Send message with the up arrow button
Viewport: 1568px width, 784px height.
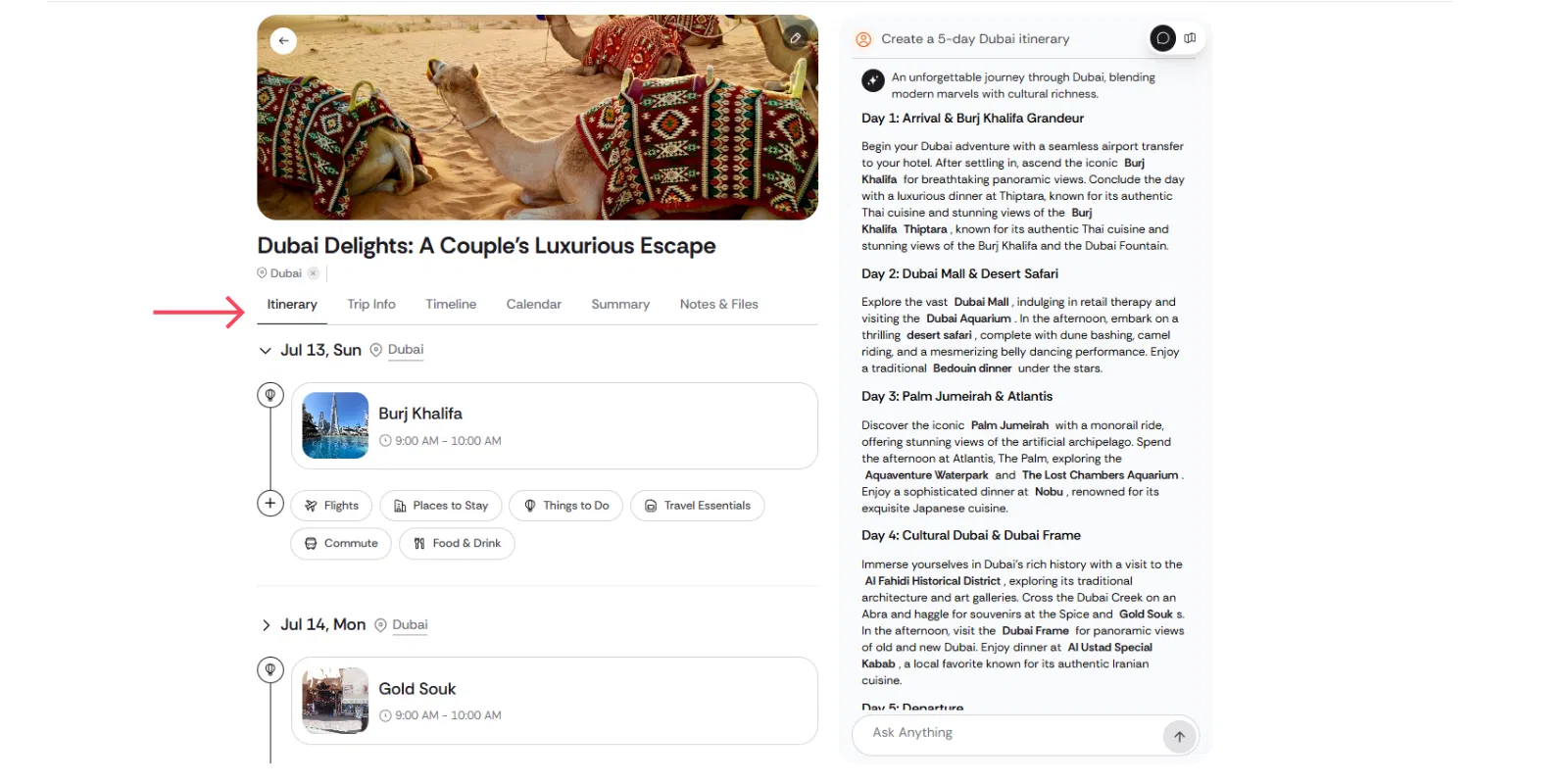(x=1179, y=736)
